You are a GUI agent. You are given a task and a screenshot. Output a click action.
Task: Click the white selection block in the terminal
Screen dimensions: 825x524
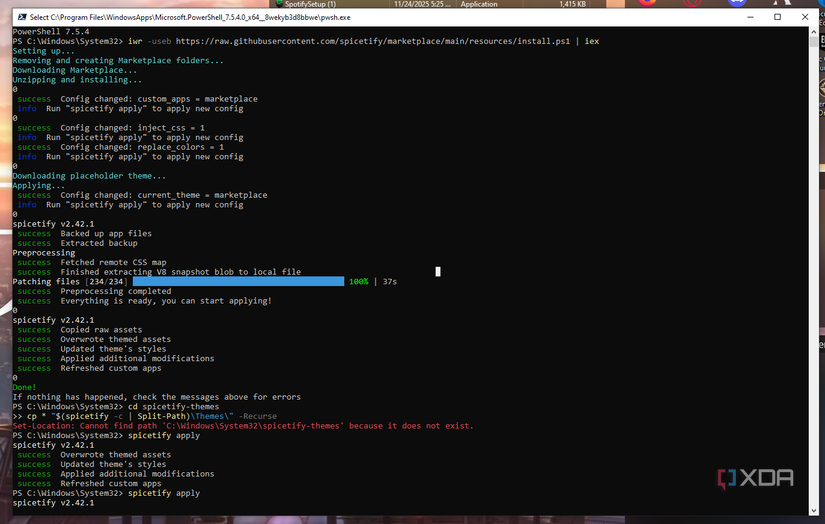438,271
